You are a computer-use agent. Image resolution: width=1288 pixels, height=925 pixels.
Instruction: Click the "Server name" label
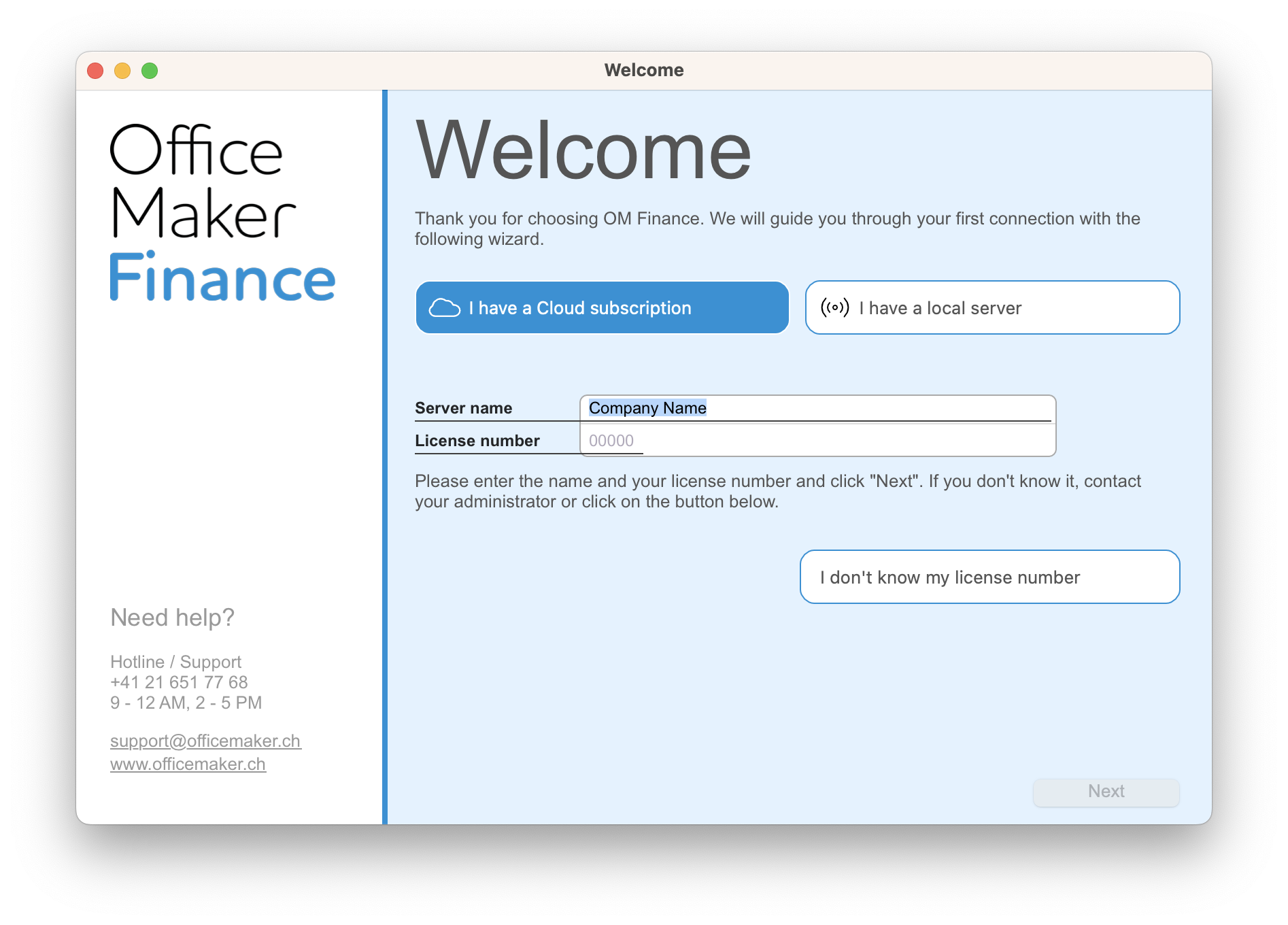click(463, 408)
